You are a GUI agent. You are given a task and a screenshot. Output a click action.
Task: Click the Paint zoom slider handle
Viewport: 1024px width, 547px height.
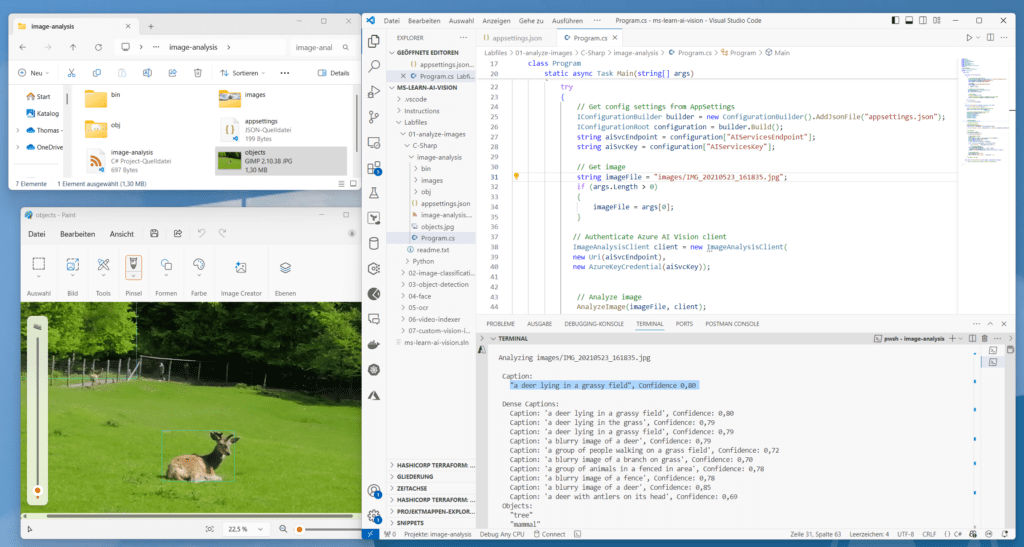[299, 529]
